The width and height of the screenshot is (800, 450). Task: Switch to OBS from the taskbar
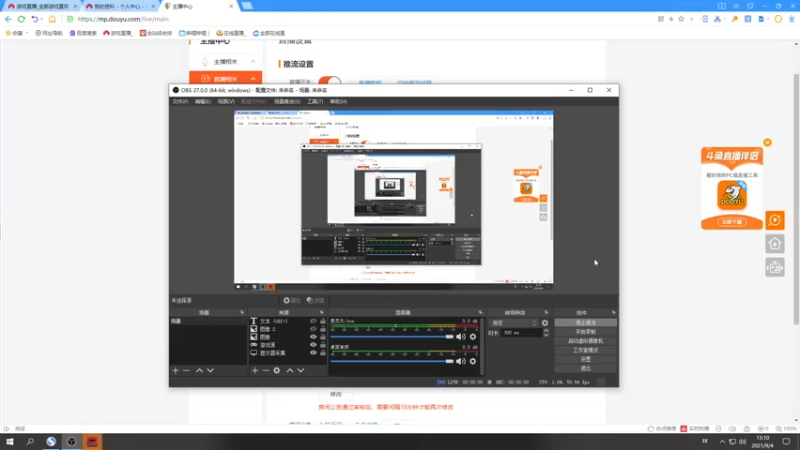click(71, 442)
